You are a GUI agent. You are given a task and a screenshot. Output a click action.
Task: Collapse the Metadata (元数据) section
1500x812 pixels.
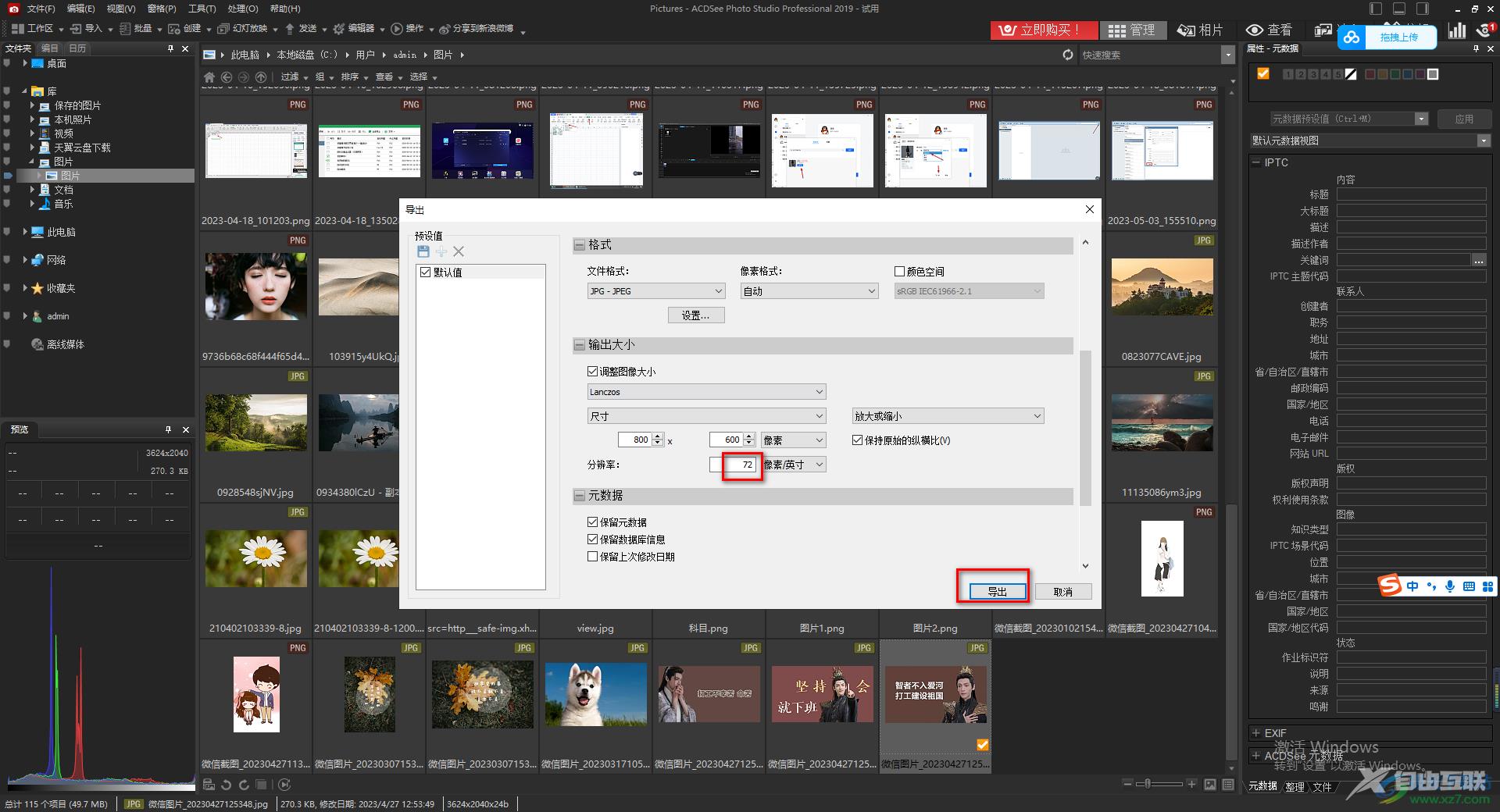(x=580, y=496)
